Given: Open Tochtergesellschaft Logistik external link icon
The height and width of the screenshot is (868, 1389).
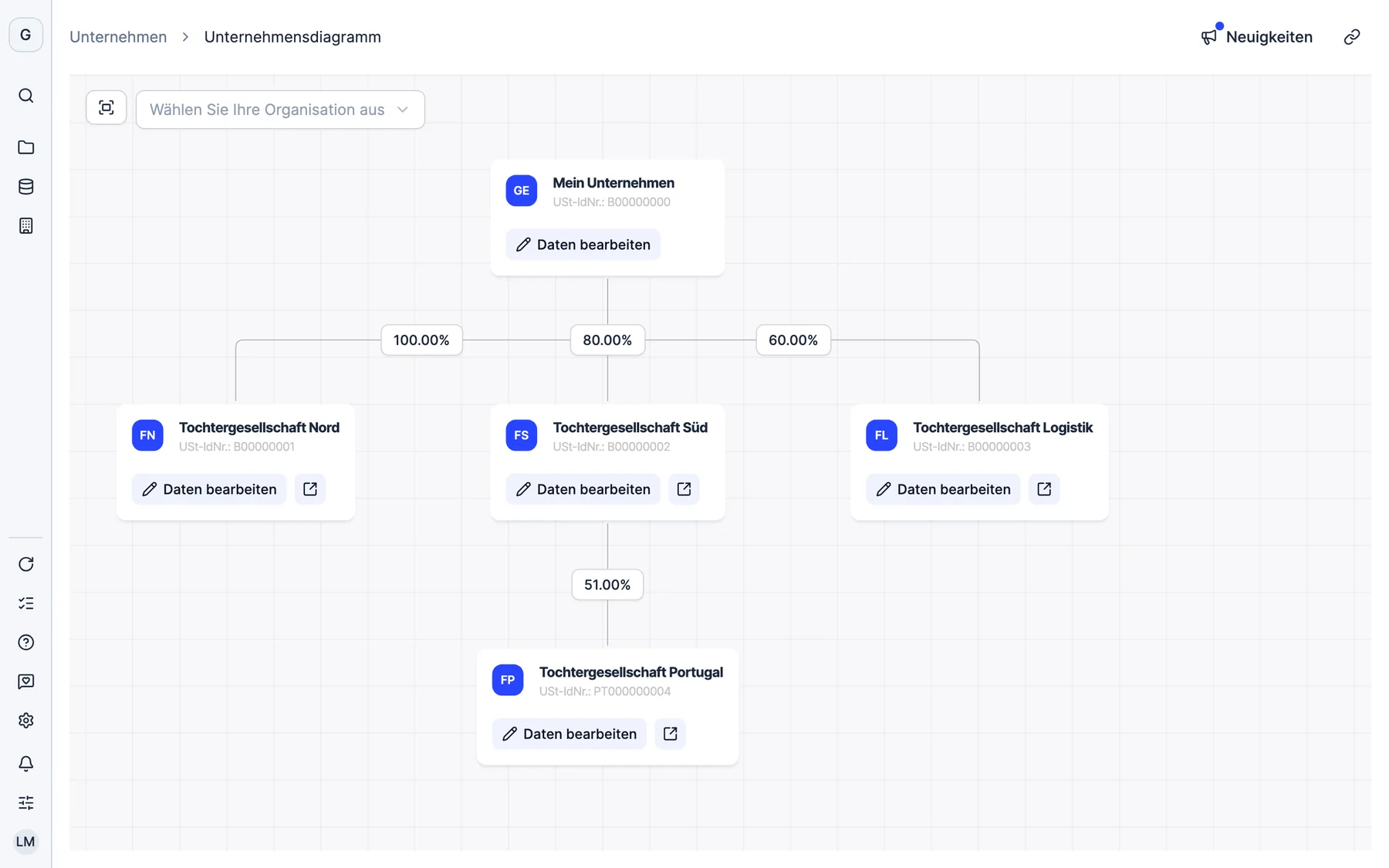Looking at the screenshot, I should pyautogui.click(x=1044, y=489).
